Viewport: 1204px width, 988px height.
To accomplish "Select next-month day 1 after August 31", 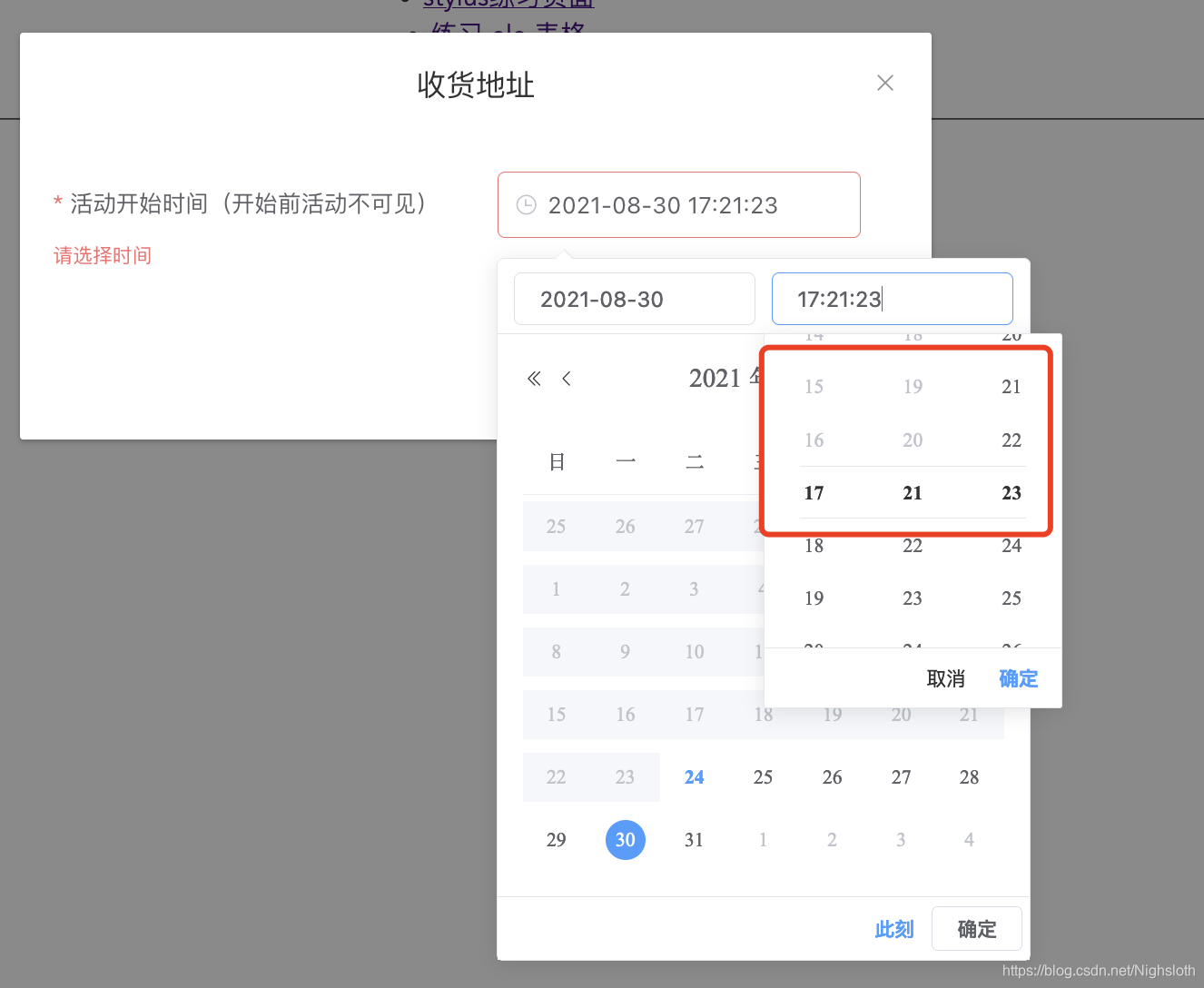I will (764, 840).
